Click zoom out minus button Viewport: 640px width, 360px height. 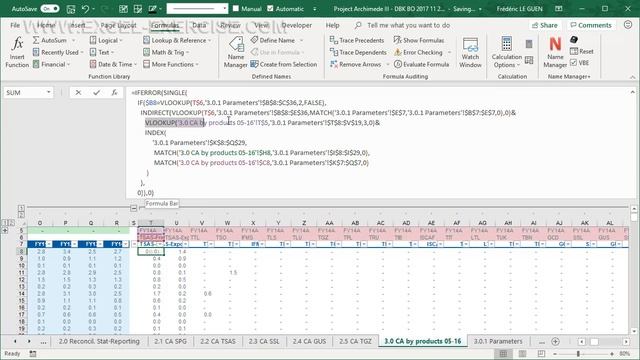(x=555, y=353)
